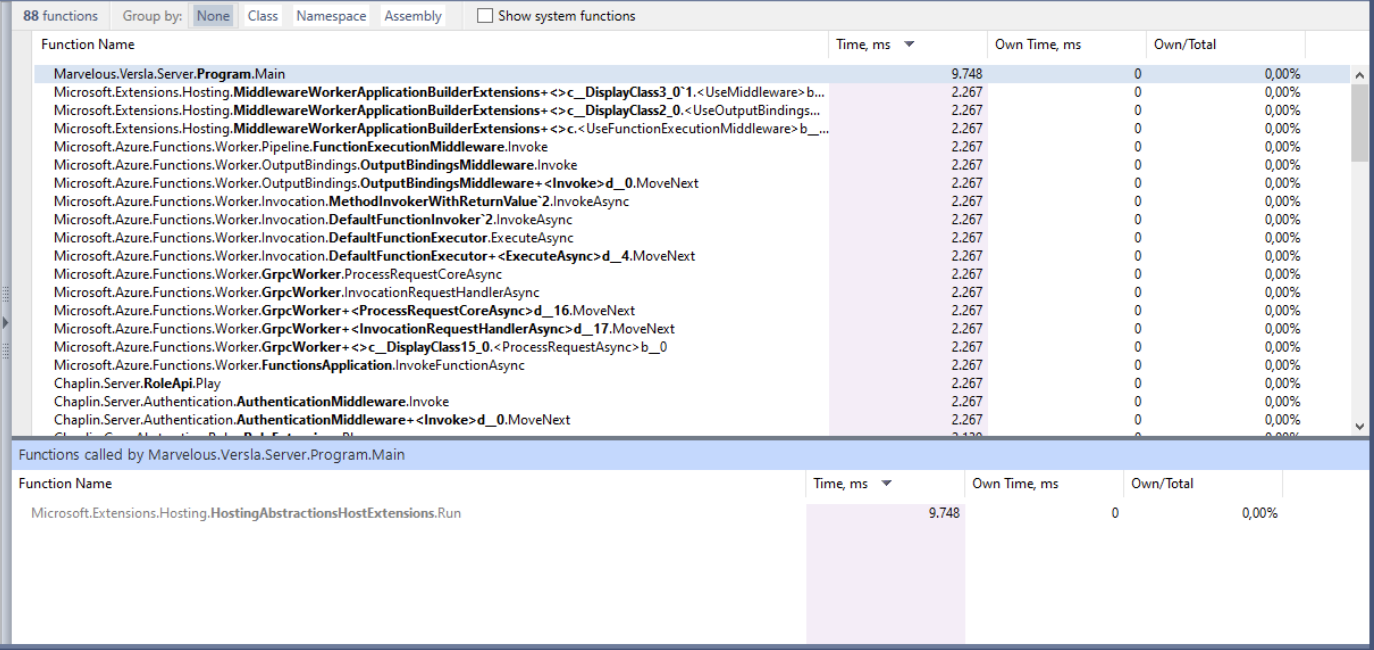Group functions by Namespace
Screen dimensions: 1374x650
(331, 16)
